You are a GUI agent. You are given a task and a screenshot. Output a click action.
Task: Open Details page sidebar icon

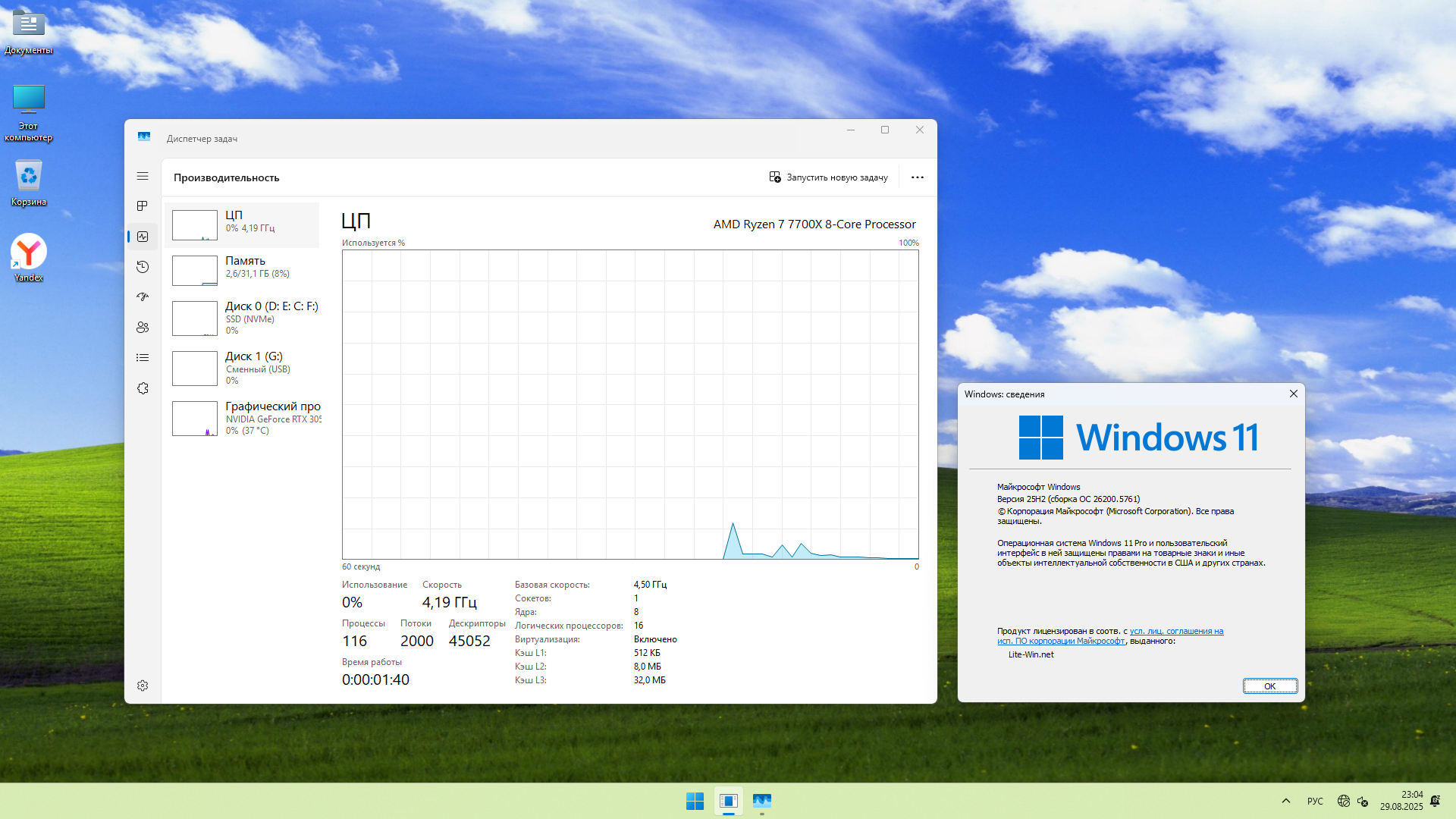pos(143,358)
